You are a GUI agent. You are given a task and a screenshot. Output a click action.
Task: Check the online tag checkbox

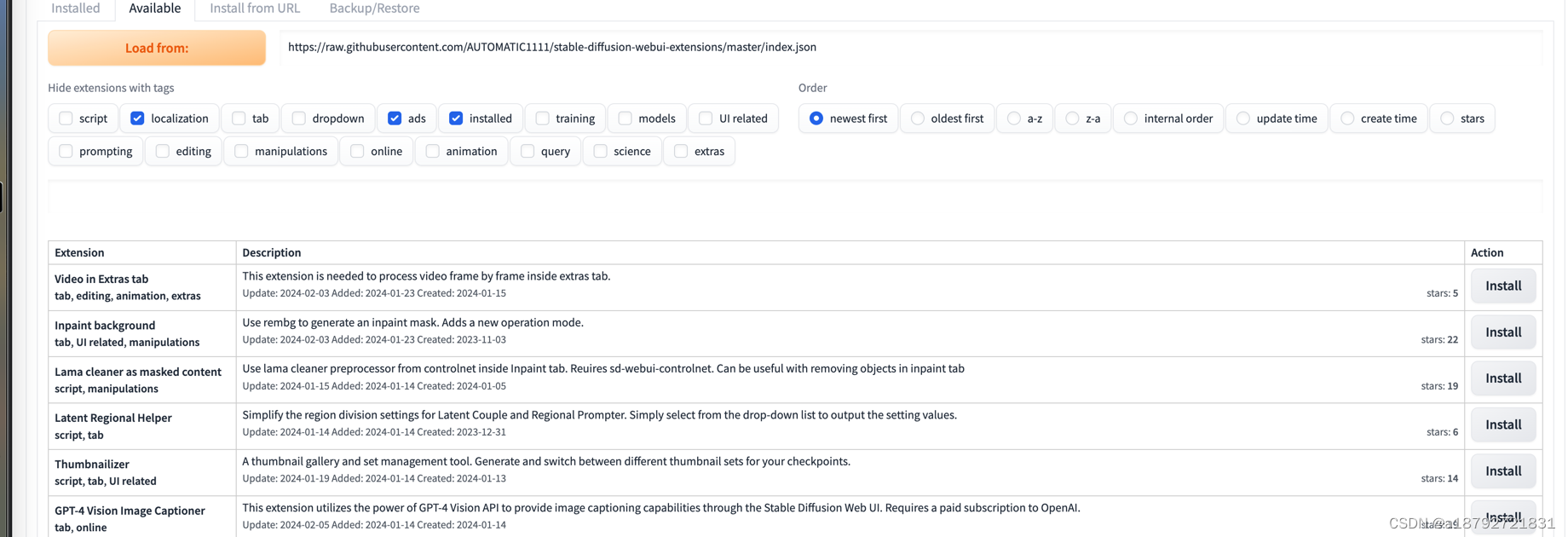click(x=357, y=152)
